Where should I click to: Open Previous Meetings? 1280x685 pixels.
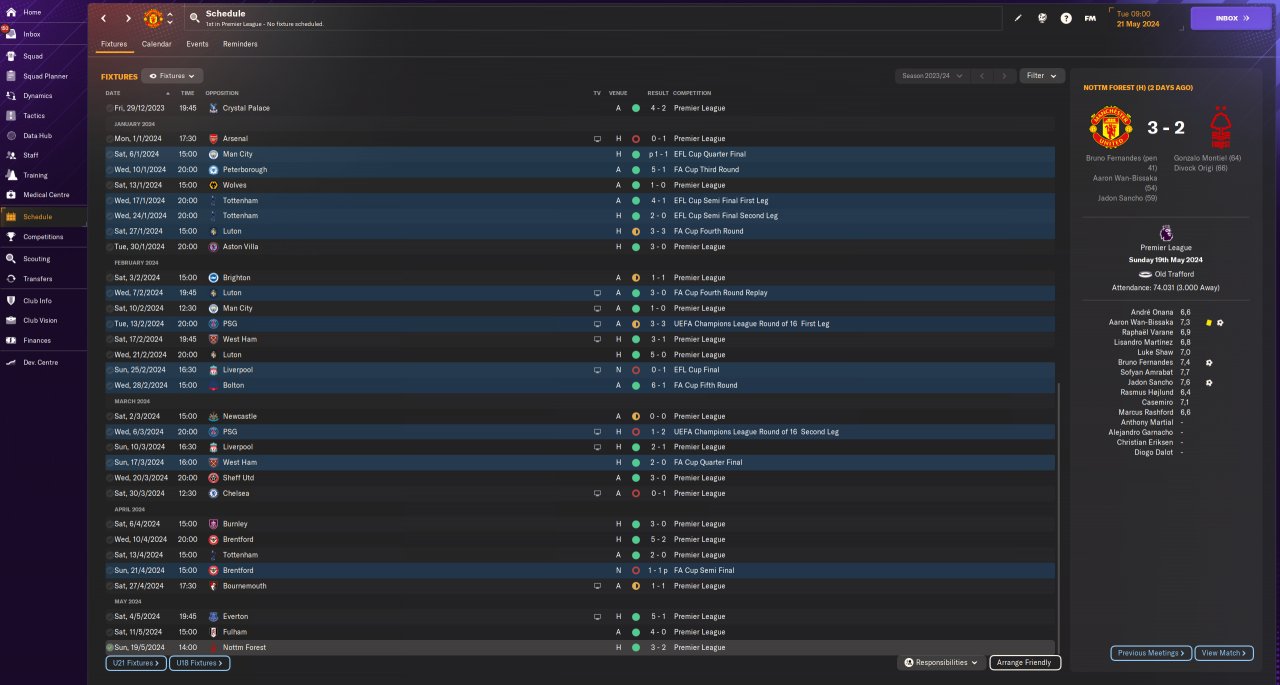coord(1151,653)
